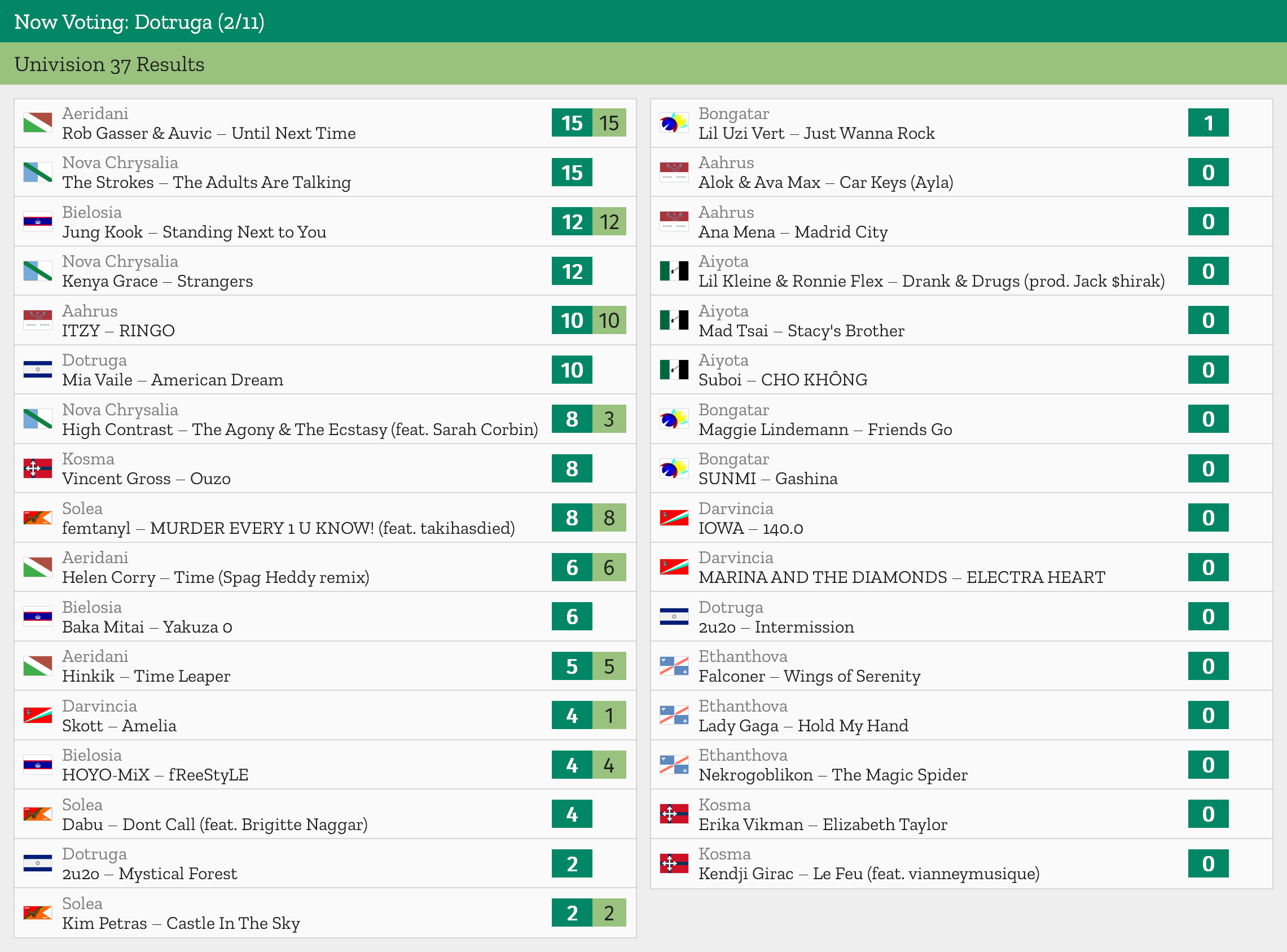Select HOYO-MiX – fReeStyLE entry
Image resolution: width=1287 pixels, height=952 pixels.
325,765
